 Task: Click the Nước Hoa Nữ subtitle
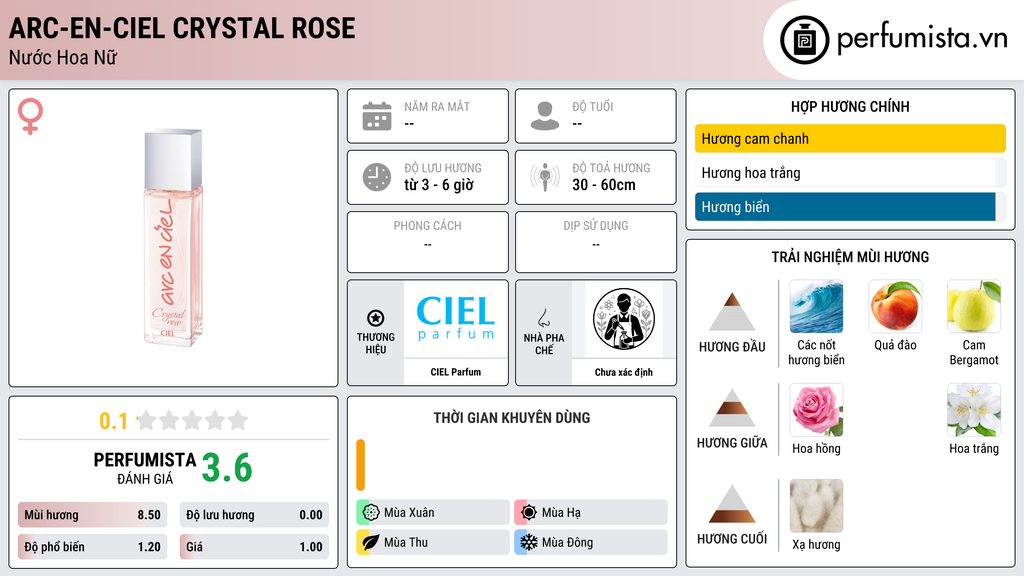click(x=63, y=57)
